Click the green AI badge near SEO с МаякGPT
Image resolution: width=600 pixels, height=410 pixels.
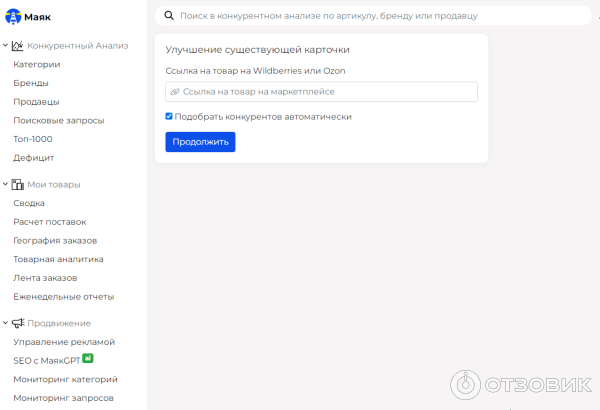click(x=88, y=358)
